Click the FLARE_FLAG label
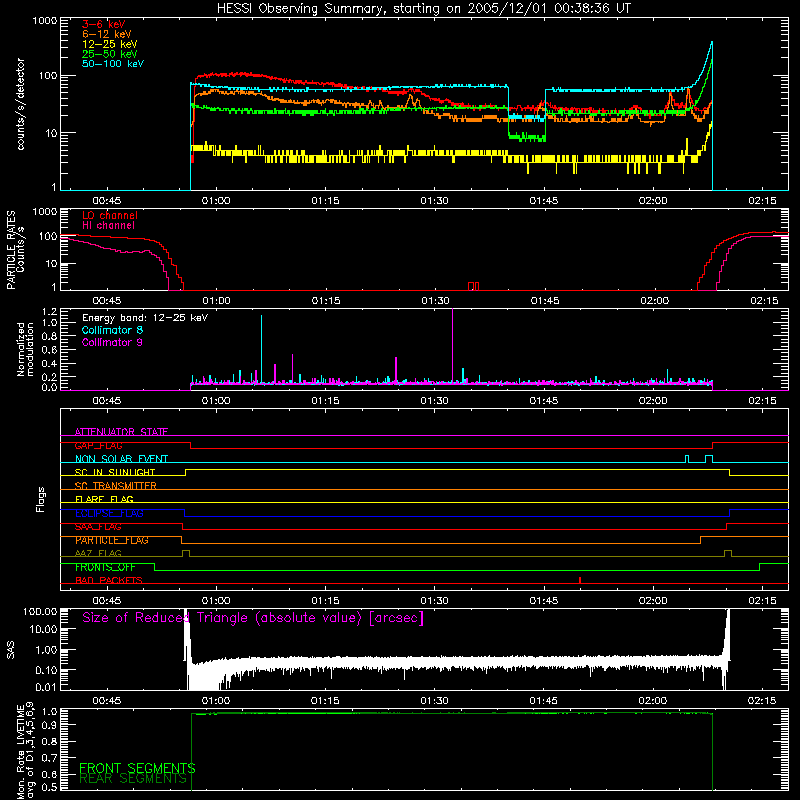 point(104,499)
